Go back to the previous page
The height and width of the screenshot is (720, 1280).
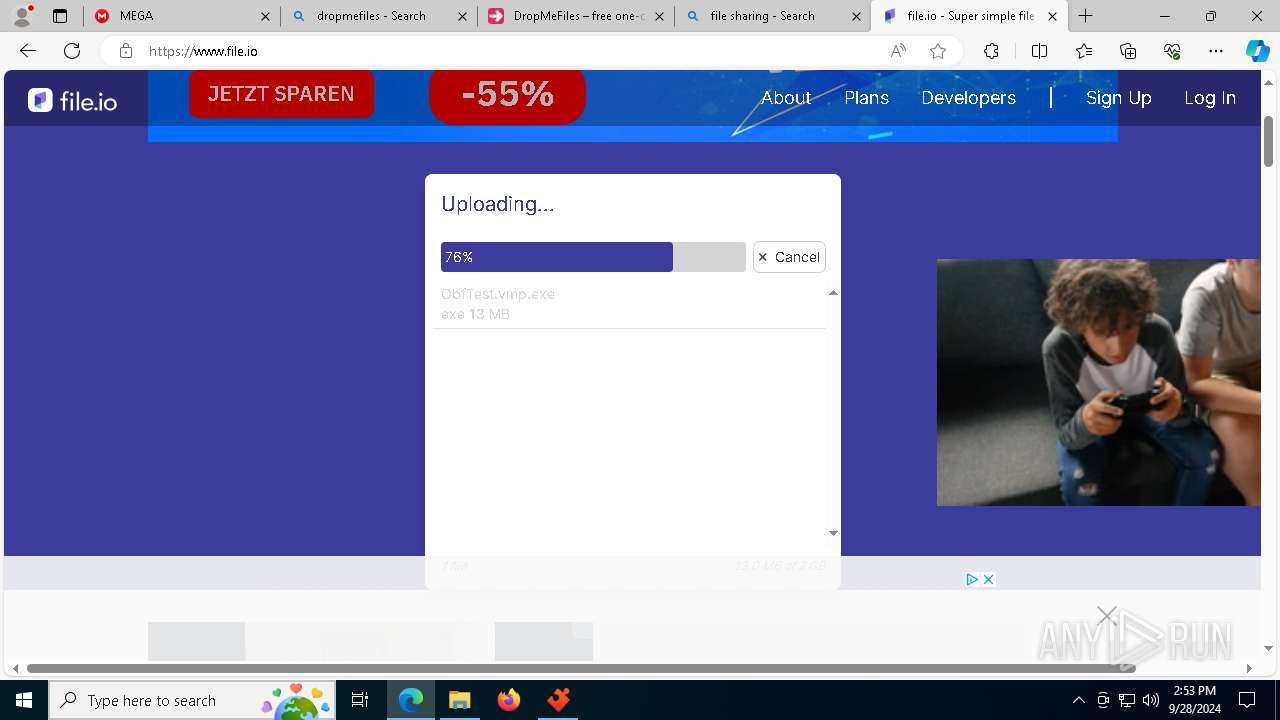(28, 51)
